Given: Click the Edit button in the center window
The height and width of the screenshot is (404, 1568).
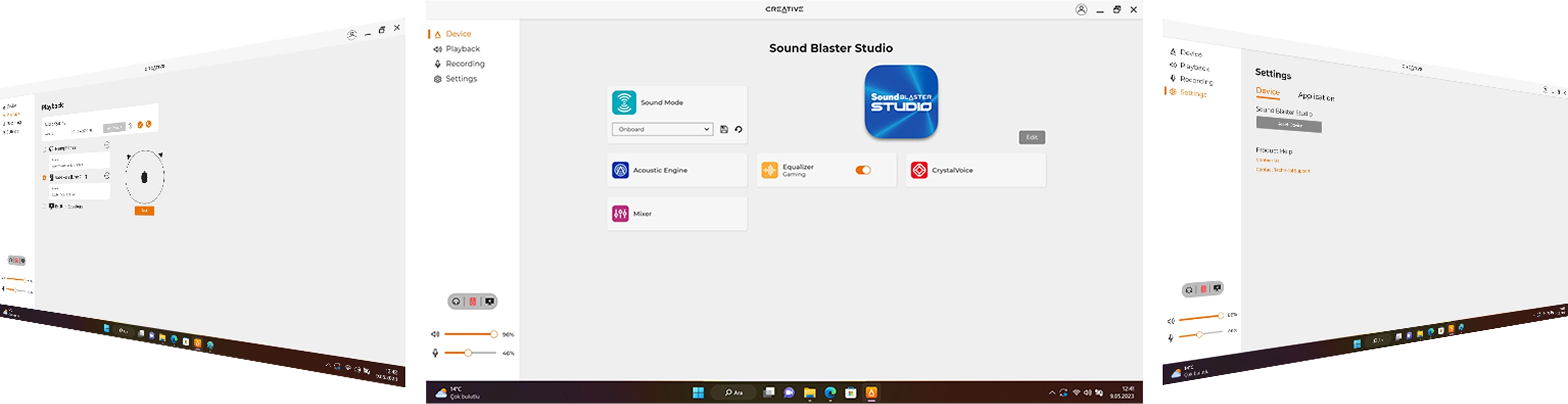Looking at the screenshot, I should [1032, 137].
